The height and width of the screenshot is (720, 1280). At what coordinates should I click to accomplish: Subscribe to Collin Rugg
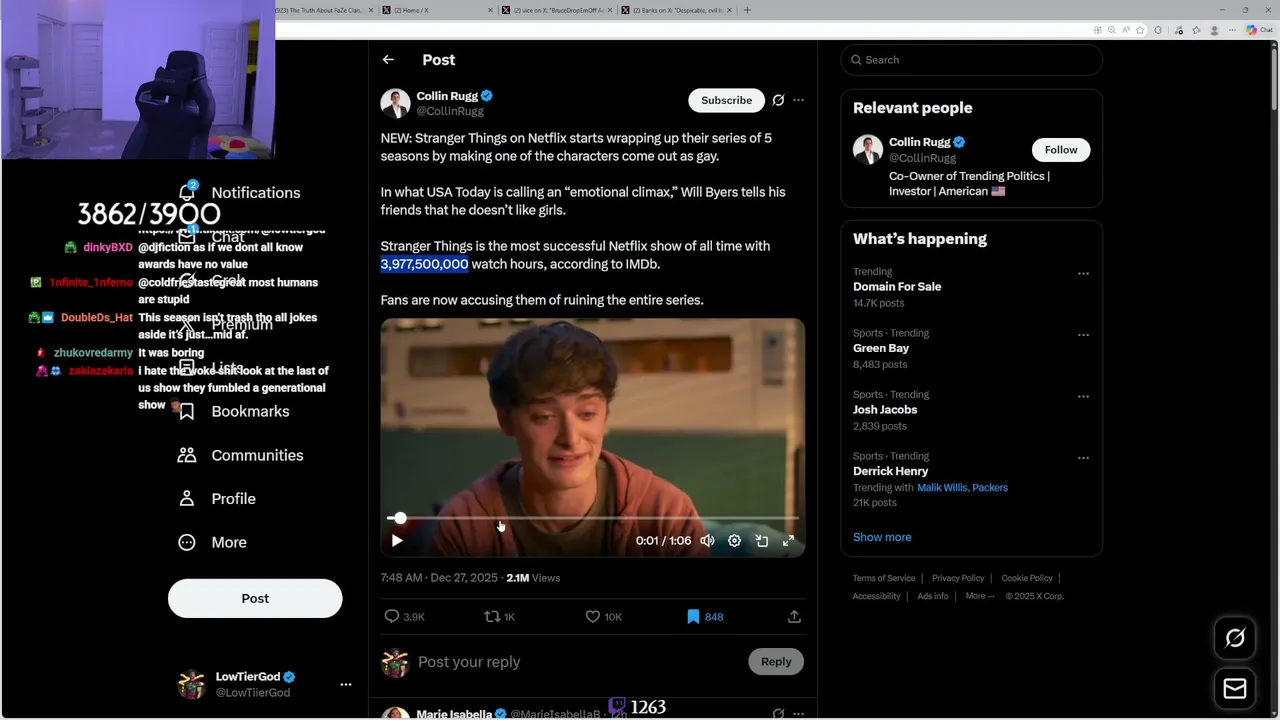click(726, 100)
